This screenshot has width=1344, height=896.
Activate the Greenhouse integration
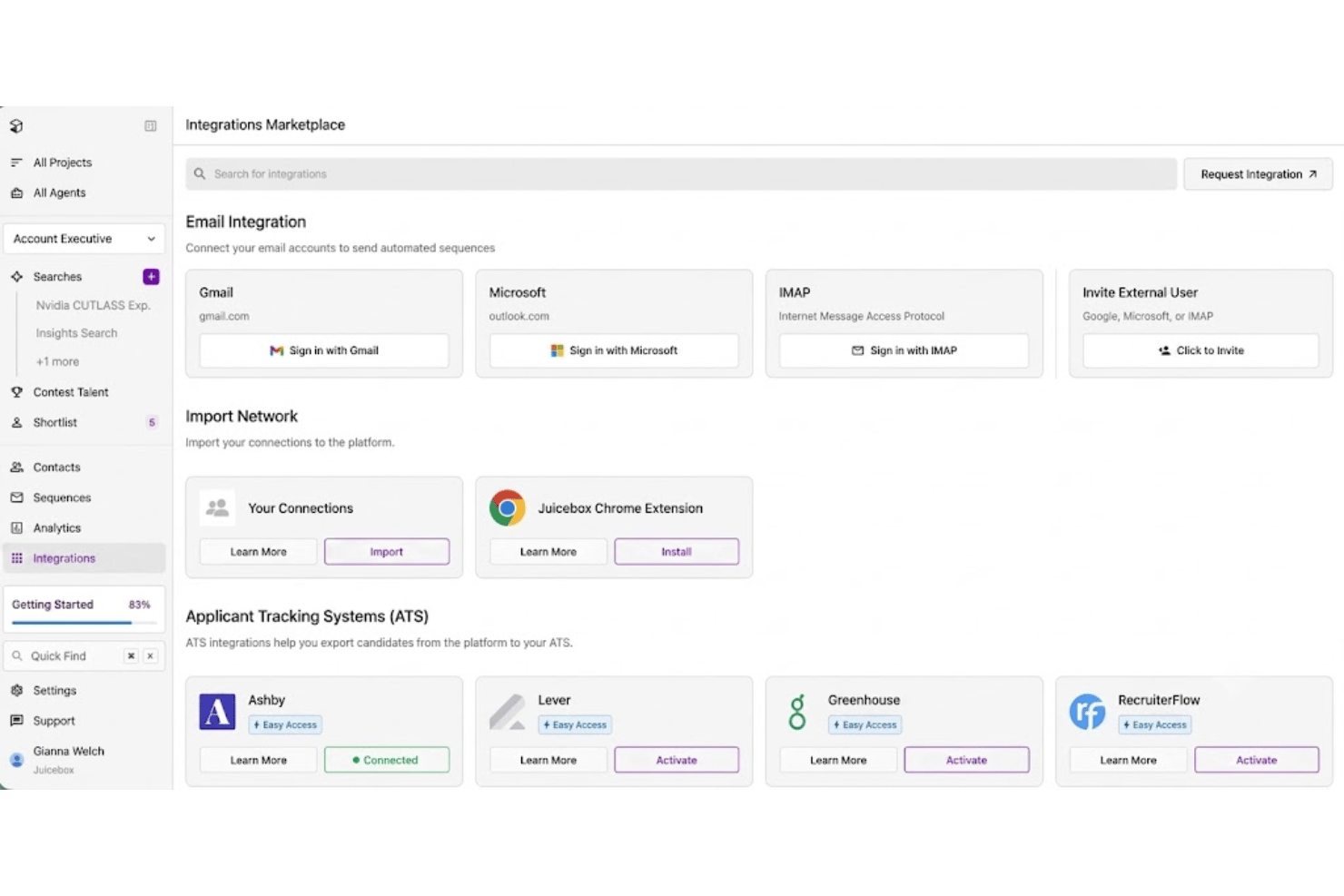tap(966, 760)
